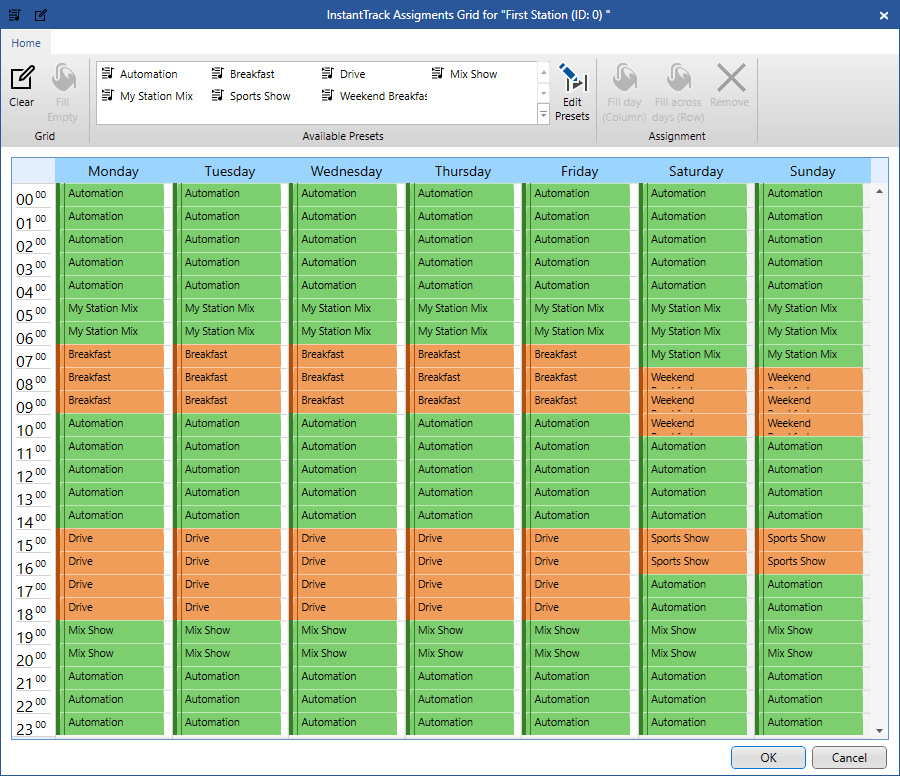The image size is (900, 776).
Task: Select the Monday column header
Action: click(x=113, y=171)
